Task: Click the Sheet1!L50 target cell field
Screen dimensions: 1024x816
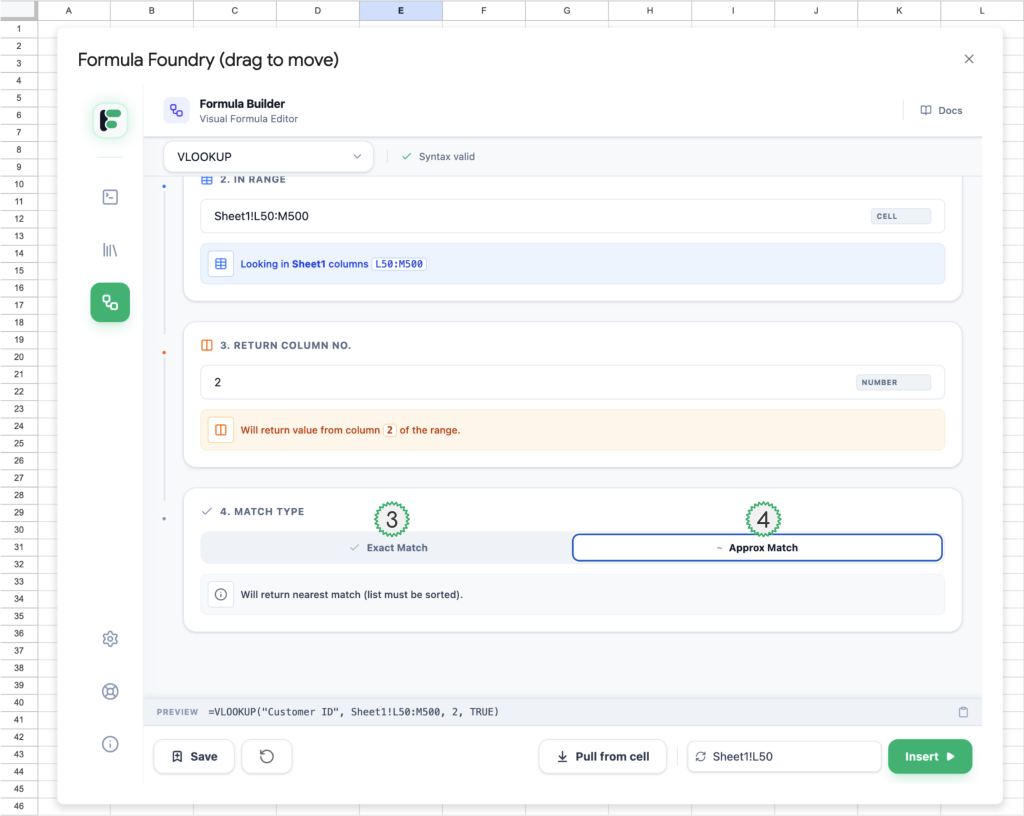Action: coord(783,757)
